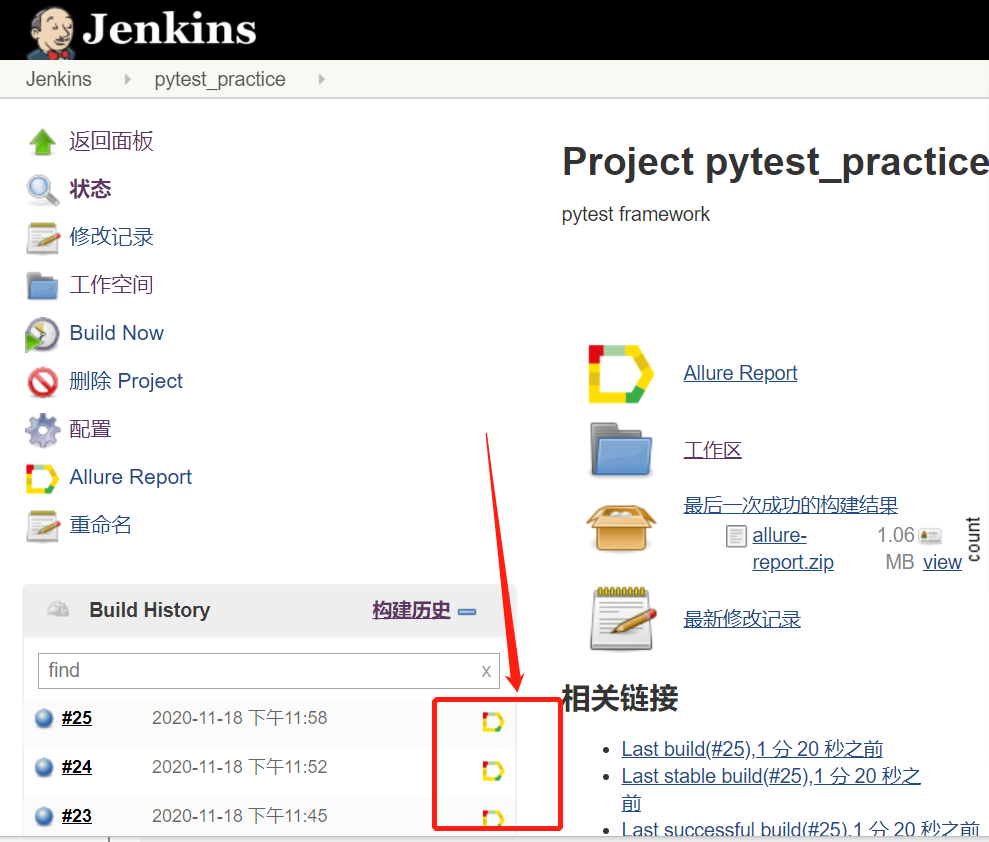
Task: Click the notepad 修改记录 icon in sidebar
Action: [x=42, y=238]
